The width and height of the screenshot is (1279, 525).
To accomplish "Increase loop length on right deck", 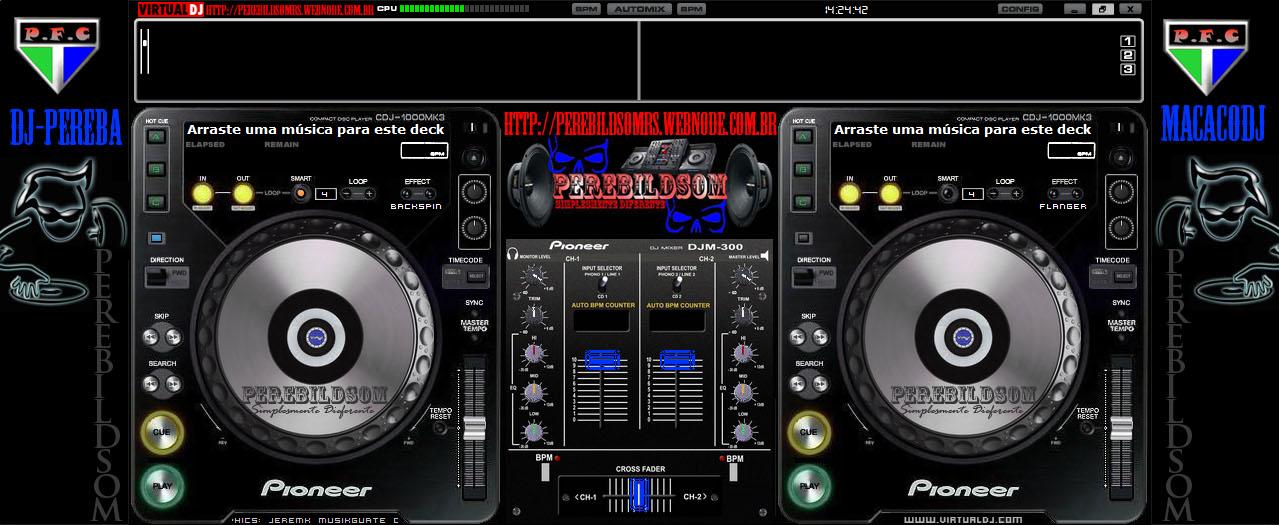I will (x=1014, y=193).
